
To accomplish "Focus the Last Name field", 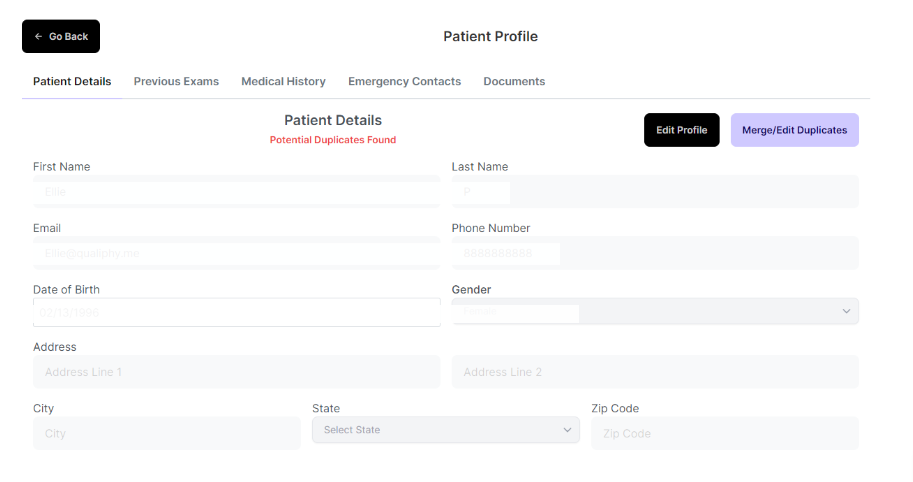I will [x=655, y=191].
